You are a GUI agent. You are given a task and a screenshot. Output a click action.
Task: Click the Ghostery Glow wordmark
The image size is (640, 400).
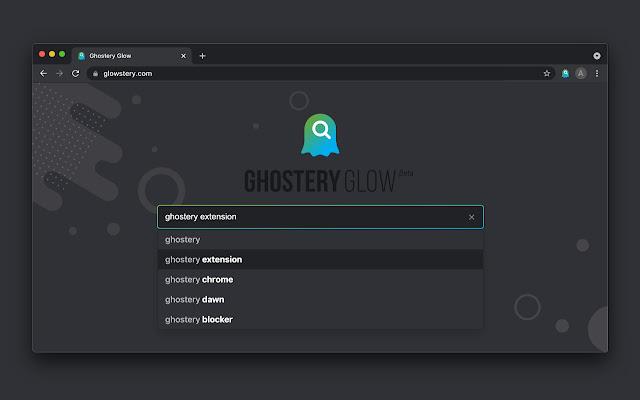point(329,181)
